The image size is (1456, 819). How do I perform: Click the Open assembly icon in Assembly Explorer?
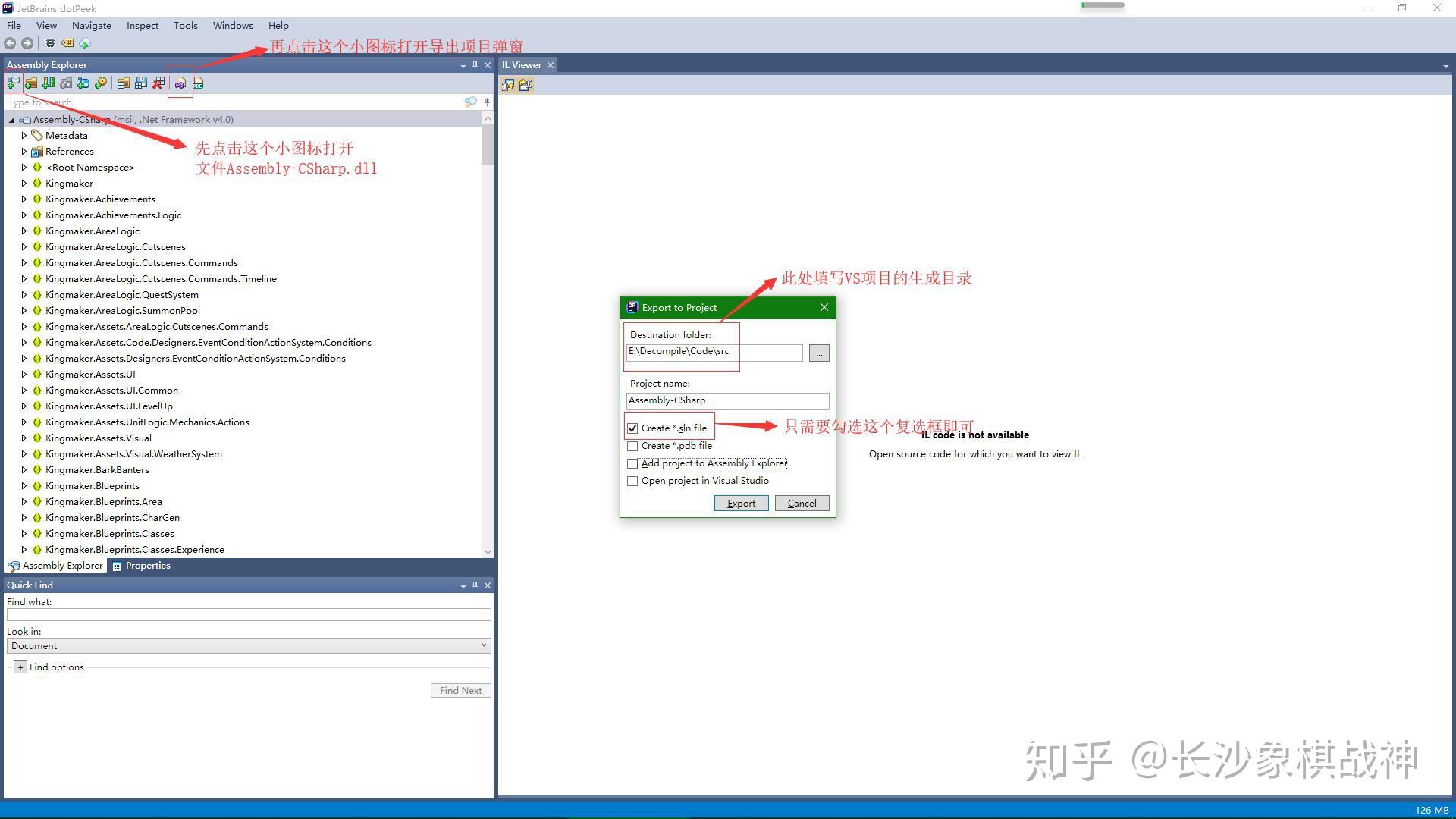click(x=13, y=83)
